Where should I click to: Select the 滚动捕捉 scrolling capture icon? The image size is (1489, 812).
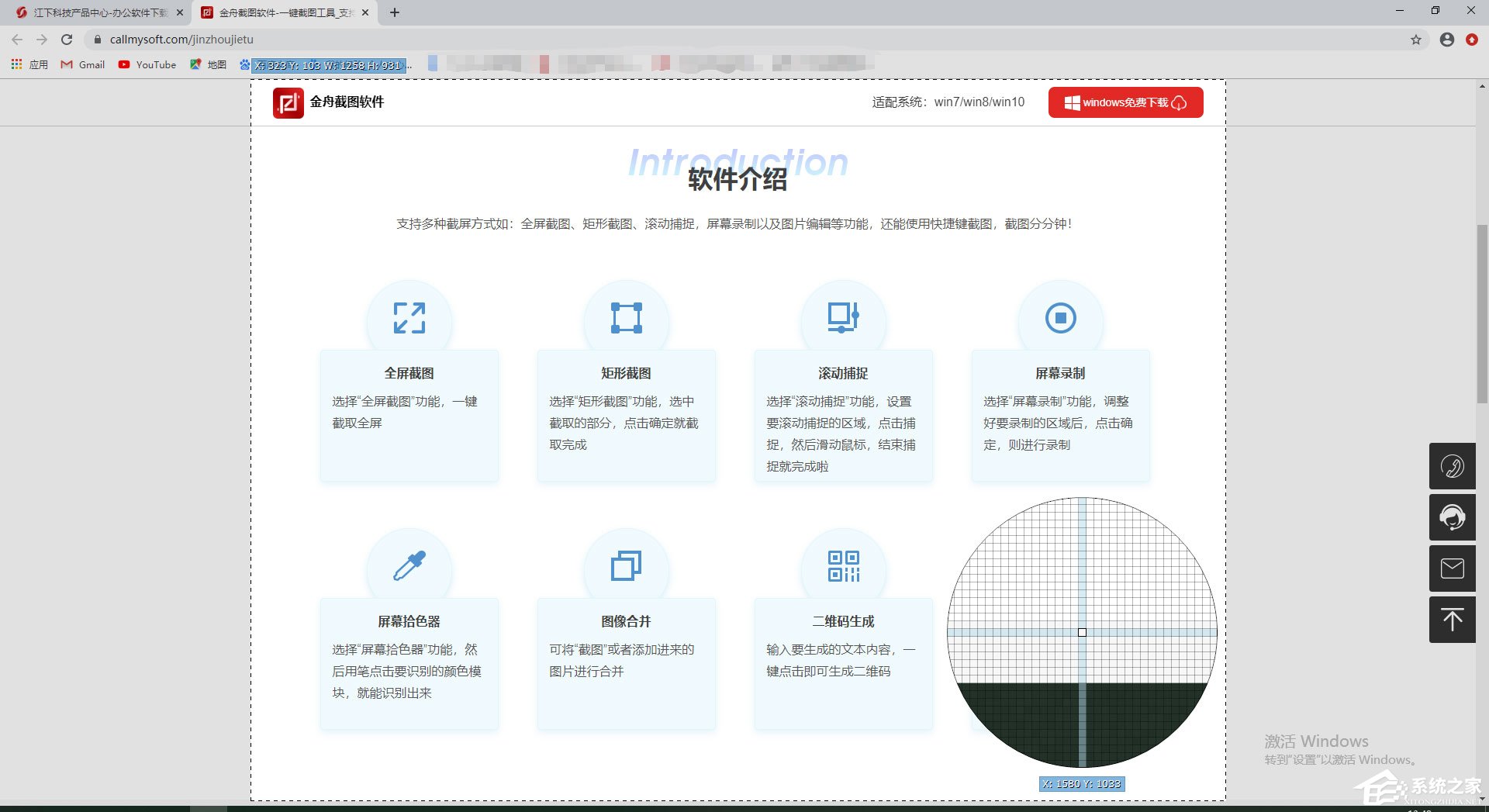[x=844, y=317]
